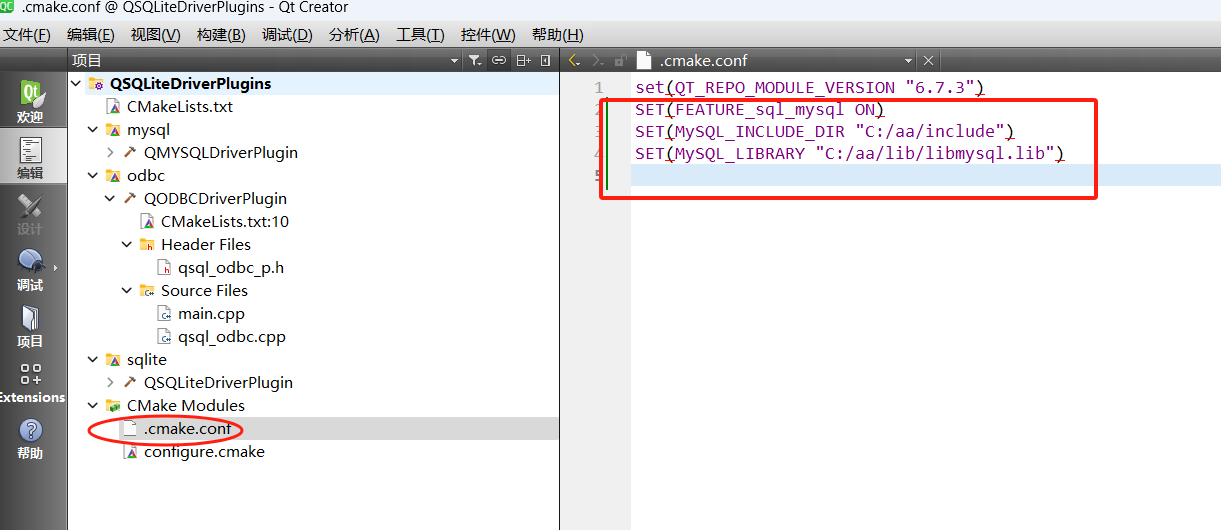1221x530 pixels.
Task: Select the configure.cmake file
Action: click(x=204, y=452)
